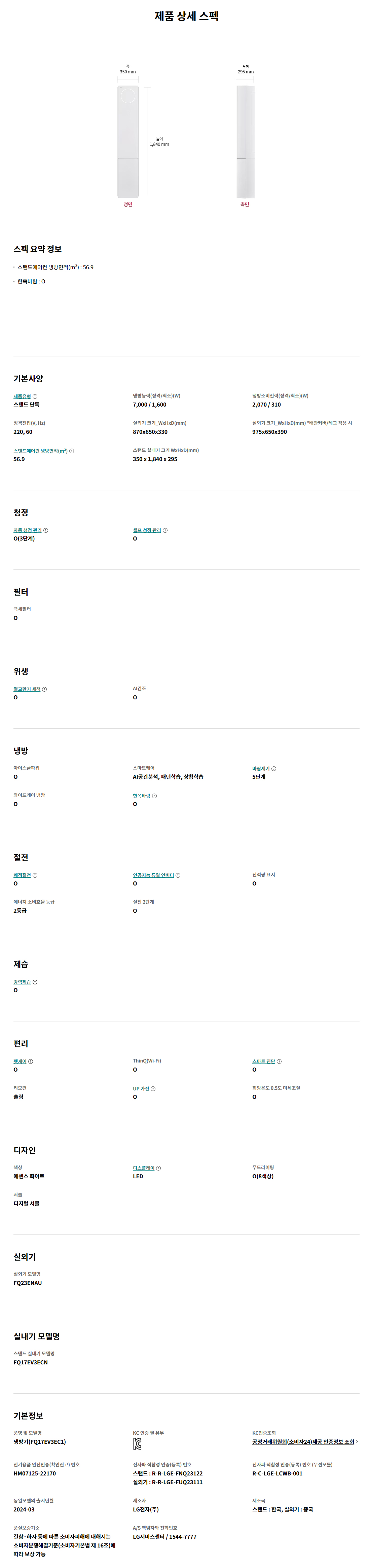The height and width of the screenshot is (1568, 370).
Task: Select the front view (정면) product image
Action: click(x=128, y=142)
